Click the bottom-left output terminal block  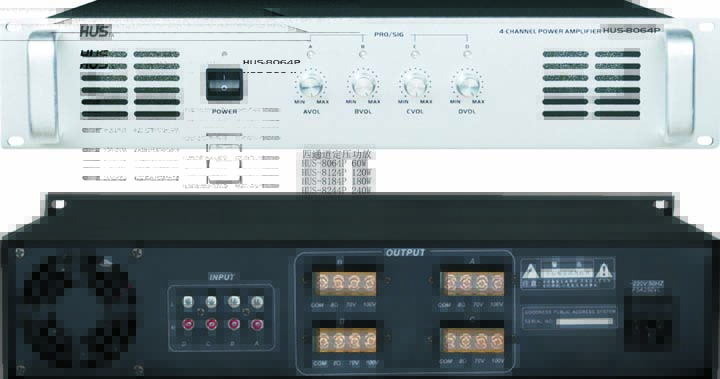coord(344,340)
